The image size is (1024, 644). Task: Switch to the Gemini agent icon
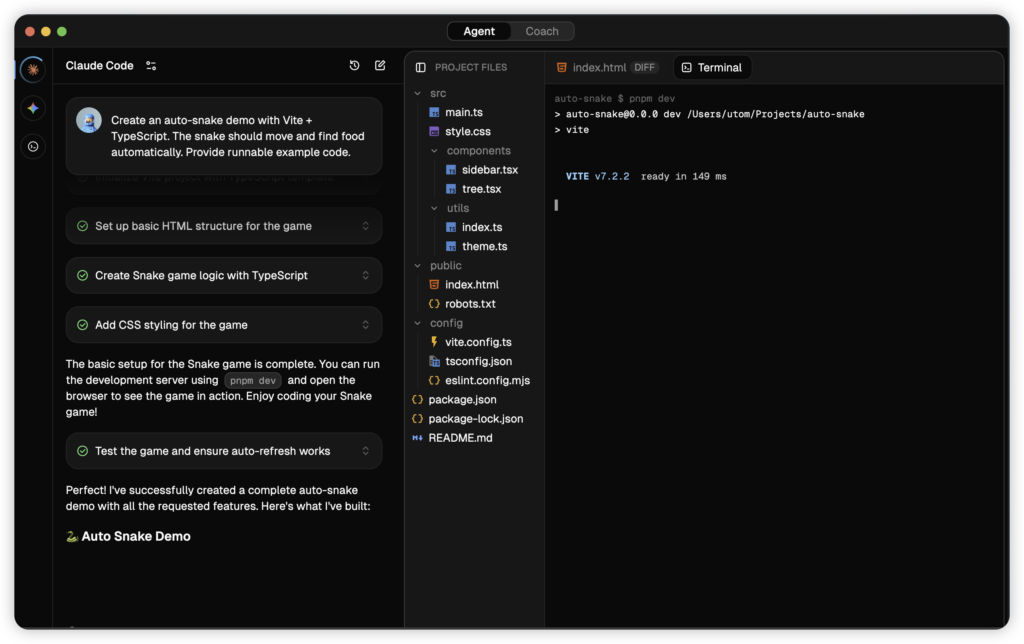[33, 108]
